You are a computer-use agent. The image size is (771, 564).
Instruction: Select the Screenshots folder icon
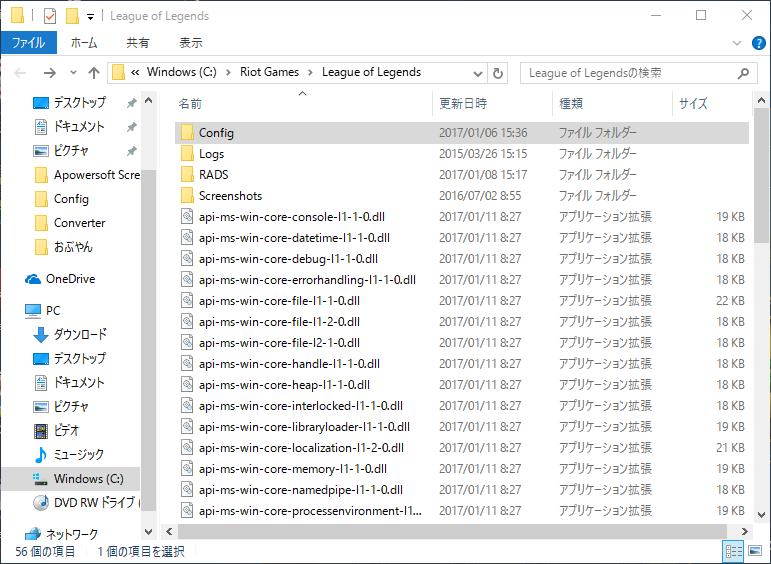coord(187,195)
